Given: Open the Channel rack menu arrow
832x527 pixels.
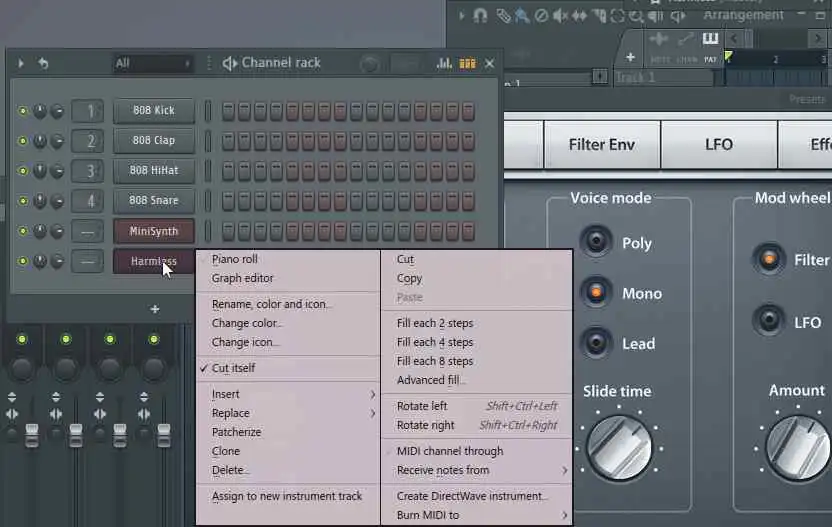Looking at the screenshot, I should click(21, 63).
